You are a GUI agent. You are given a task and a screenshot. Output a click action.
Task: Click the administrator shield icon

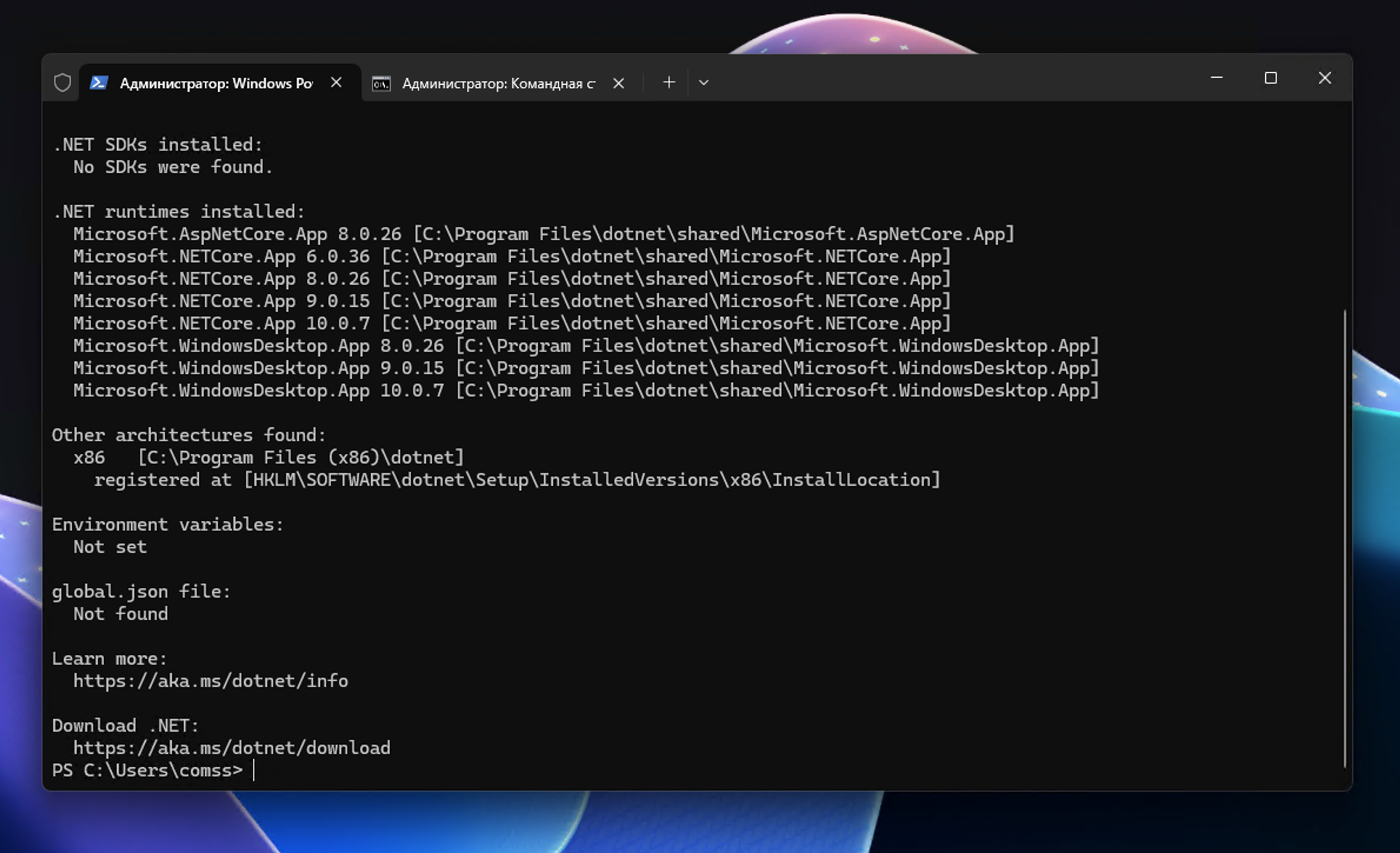(62, 82)
